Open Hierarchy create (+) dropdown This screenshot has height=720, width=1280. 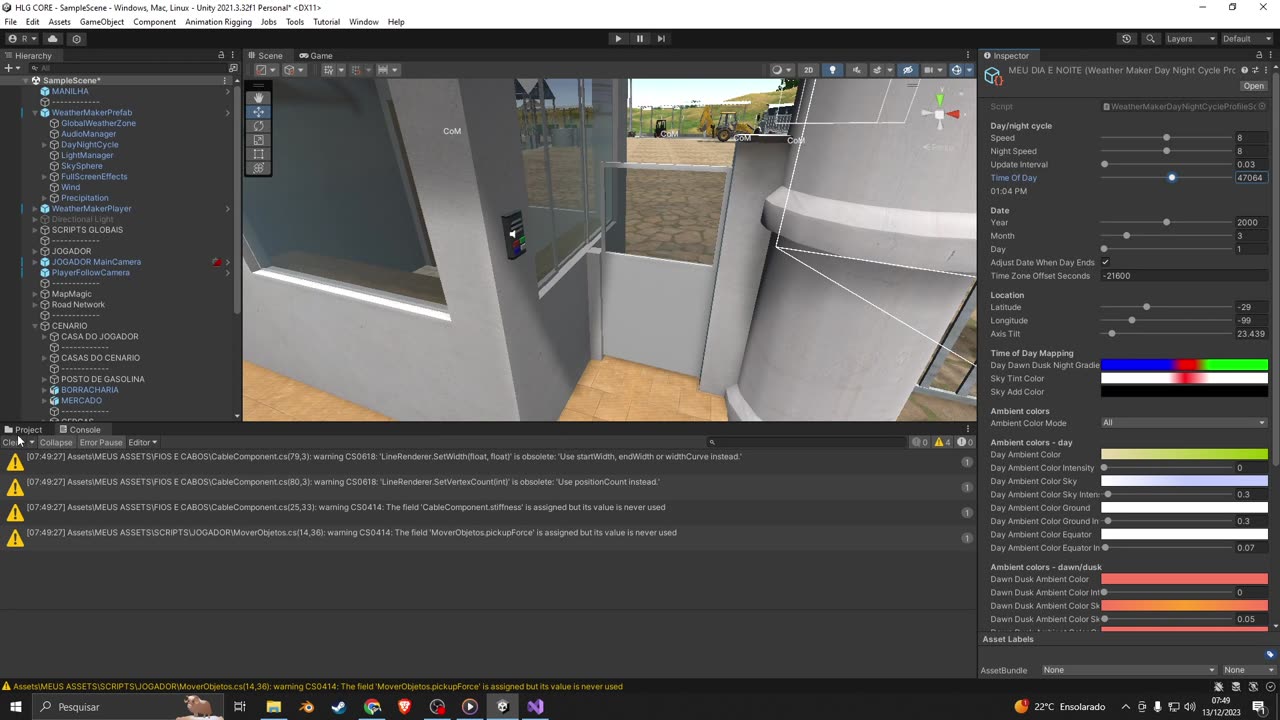click(x=10, y=68)
